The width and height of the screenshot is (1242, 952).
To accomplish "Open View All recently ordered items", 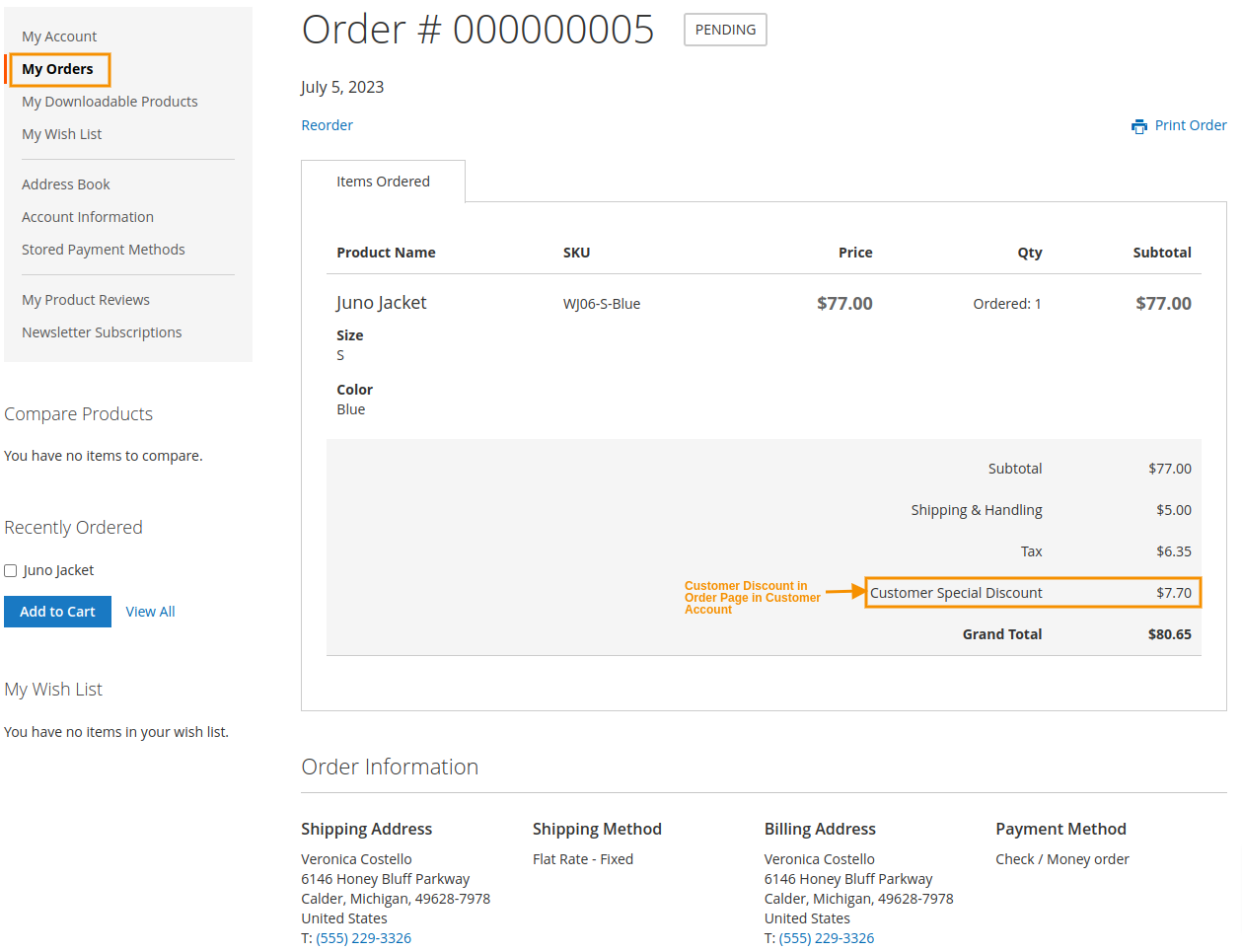I will (x=149, y=611).
